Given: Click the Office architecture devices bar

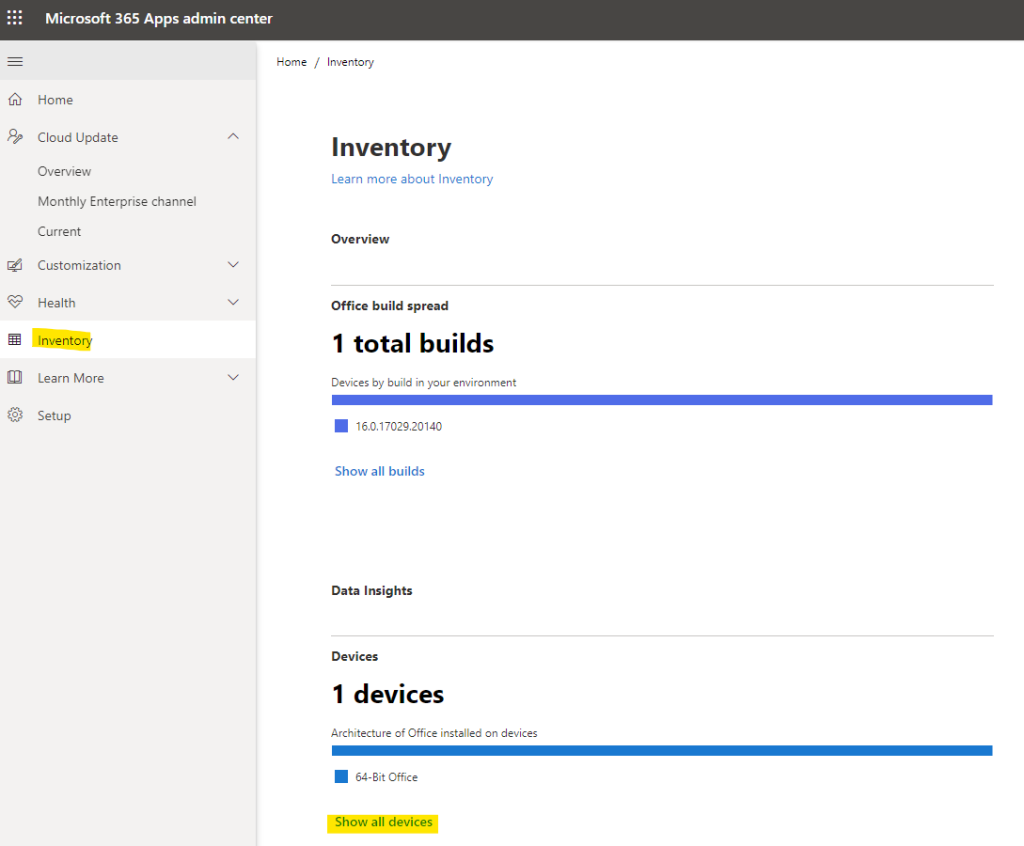Looking at the screenshot, I should pyautogui.click(x=662, y=751).
